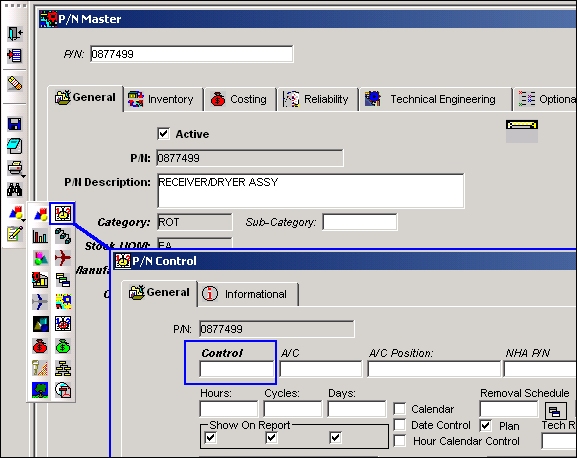
Task: Click the building with red marker palette icon
Action: [x=40, y=280]
